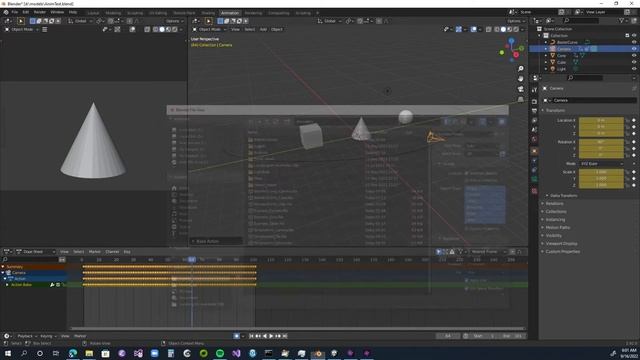Open the main viewport Add menu
The image size is (640, 360).
[263, 29]
